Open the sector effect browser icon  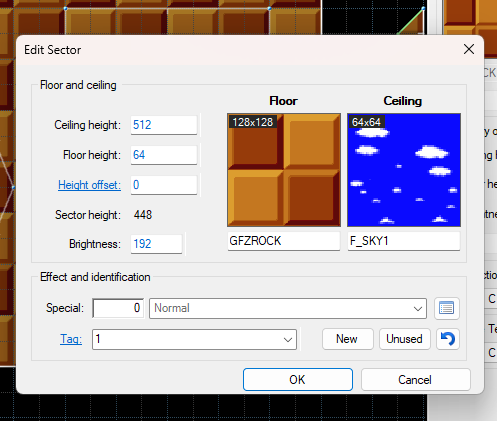pos(447,308)
